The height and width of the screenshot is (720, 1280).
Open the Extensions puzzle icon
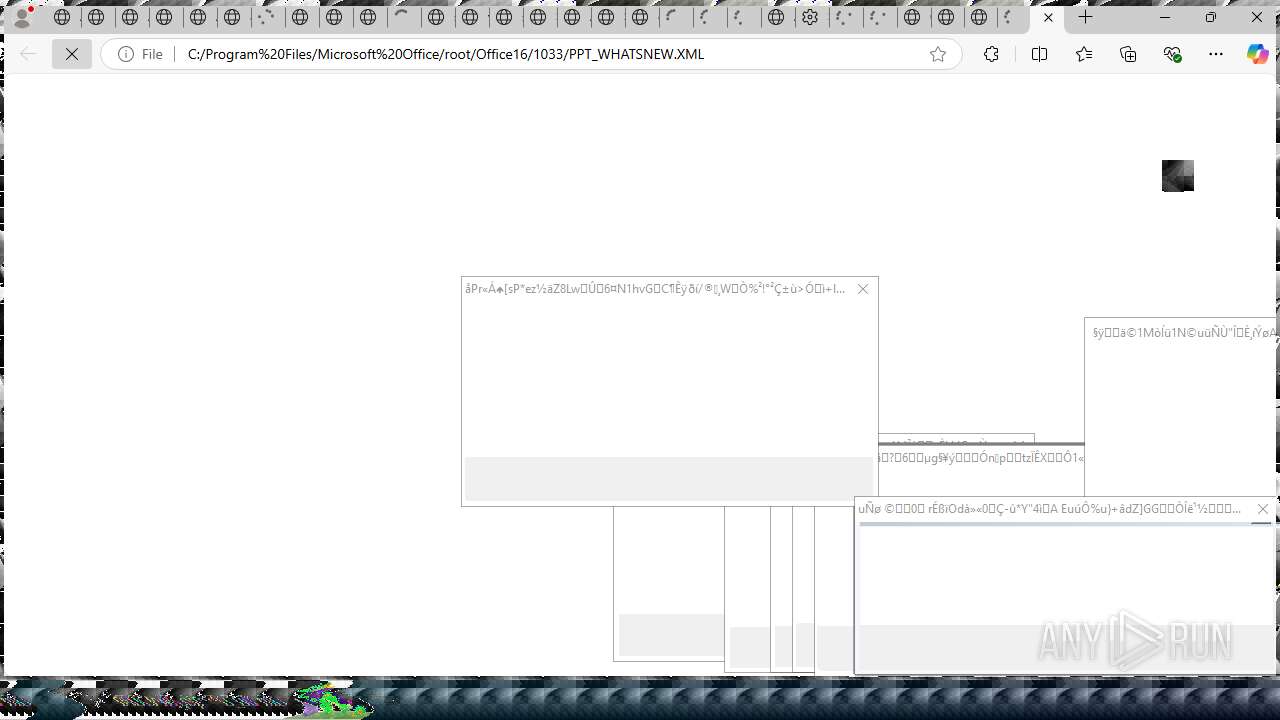pyautogui.click(x=991, y=54)
